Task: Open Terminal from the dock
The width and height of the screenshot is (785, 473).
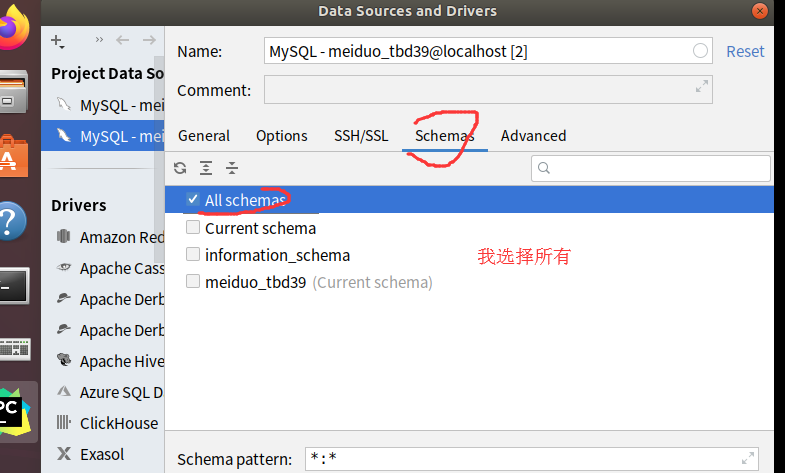Action: click(x=14, y=286)
